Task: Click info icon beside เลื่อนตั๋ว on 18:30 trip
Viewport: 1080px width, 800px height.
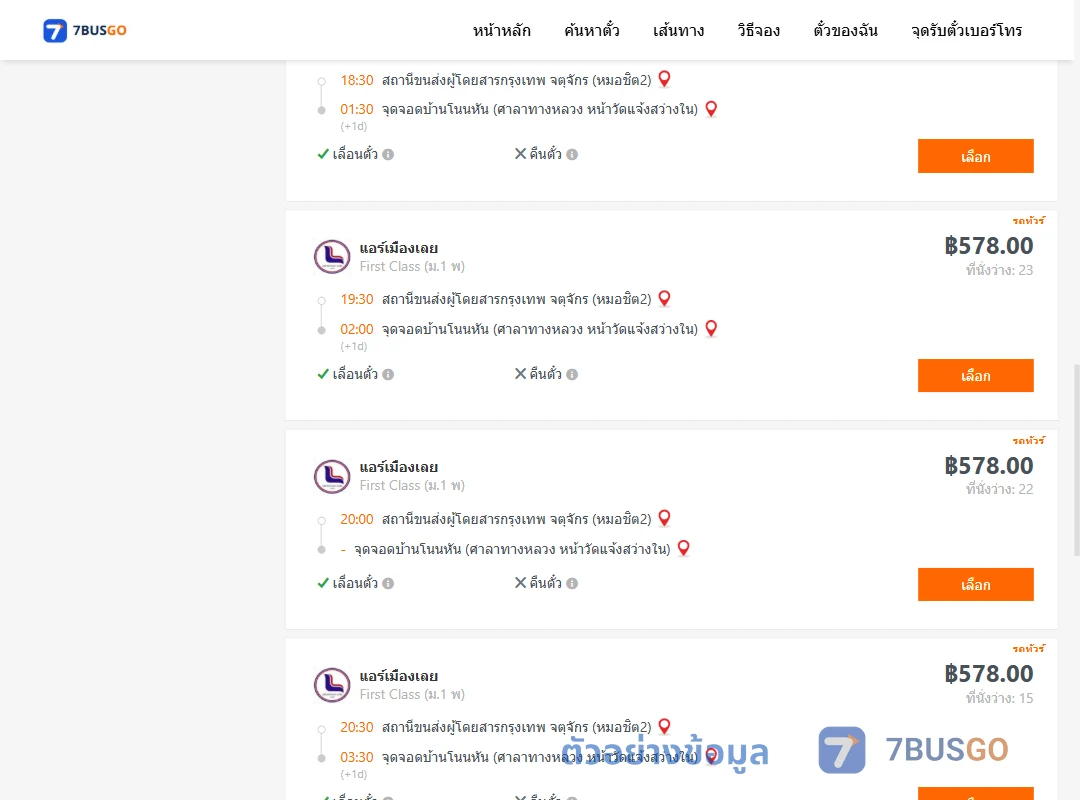Action: (x=388, y=154)
